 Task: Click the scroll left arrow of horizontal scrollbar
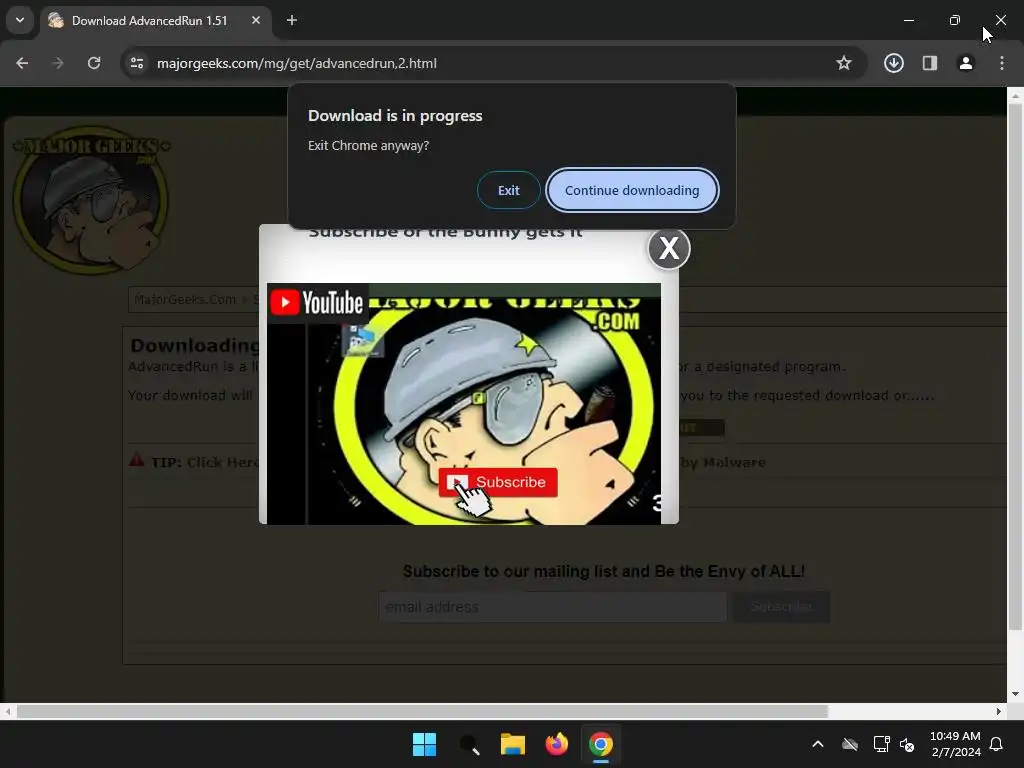point(7,711)
